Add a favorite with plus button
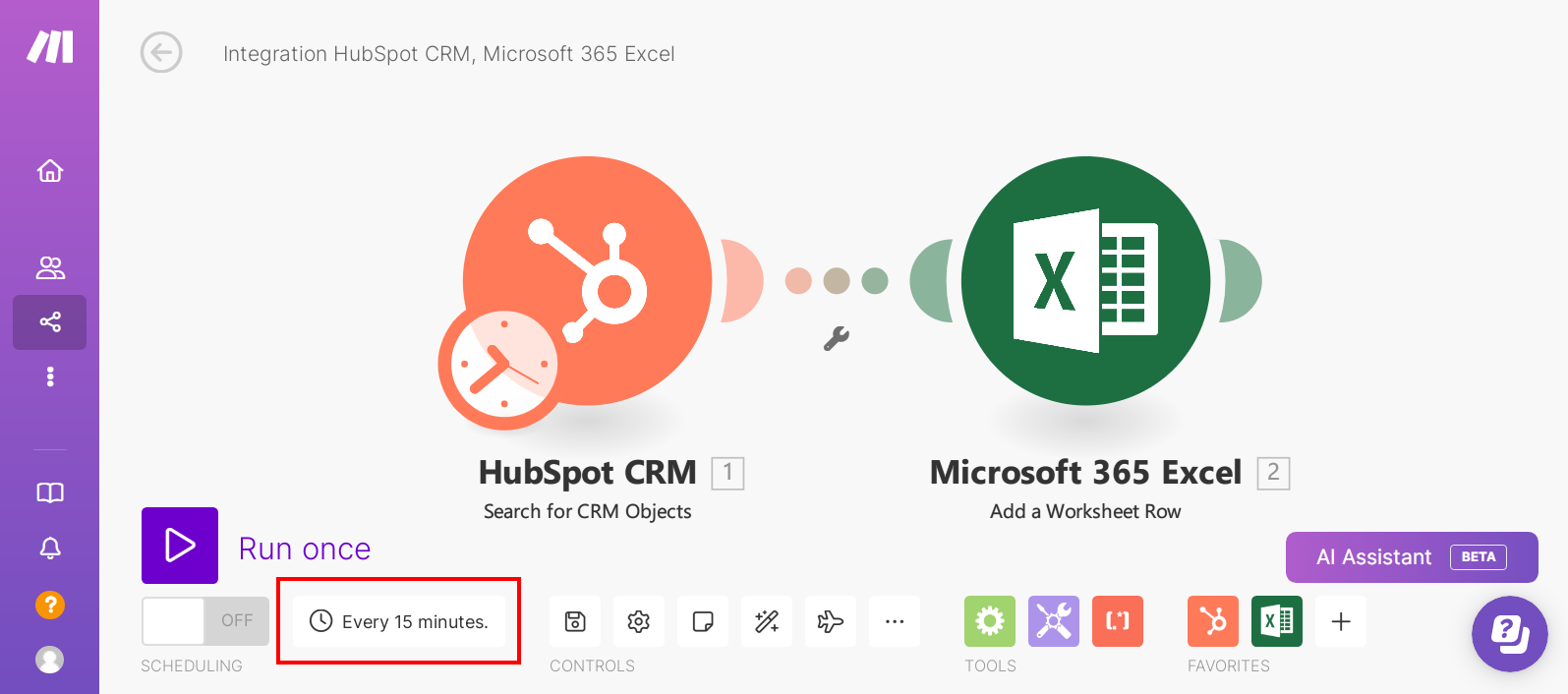 [x=1341, y=621]
